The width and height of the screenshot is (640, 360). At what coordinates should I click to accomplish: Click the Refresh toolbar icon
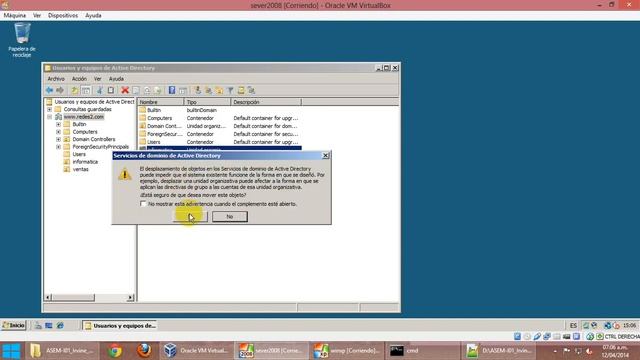click(x=147, y=90)
